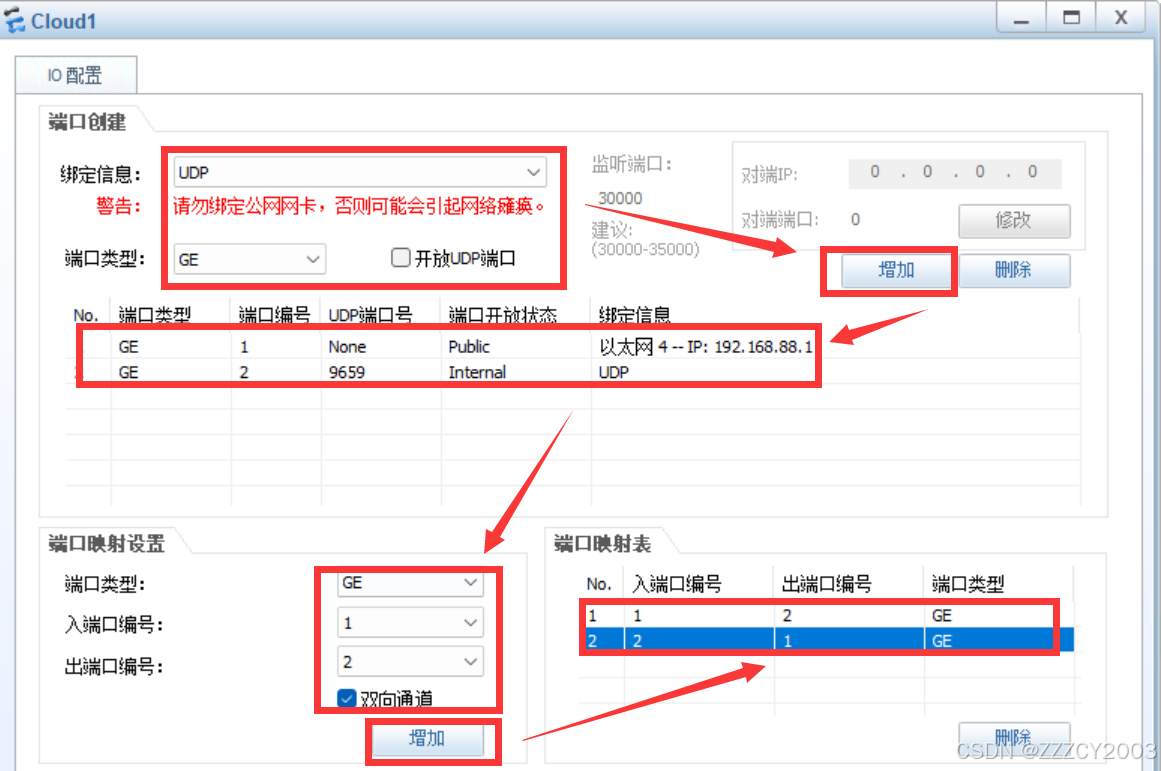
Task: Minimize the Cloud1 window
Action: coord(1020,18)
